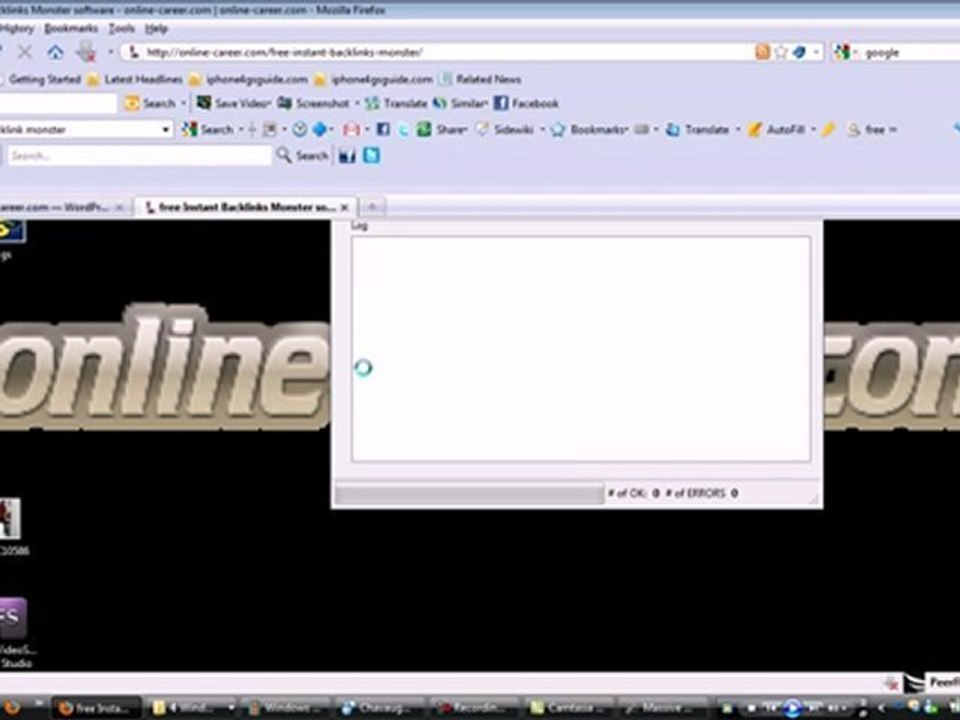Switch to free Insta... Firefox taskbar button
Screen dimensions: 960x720
point(97,708)
